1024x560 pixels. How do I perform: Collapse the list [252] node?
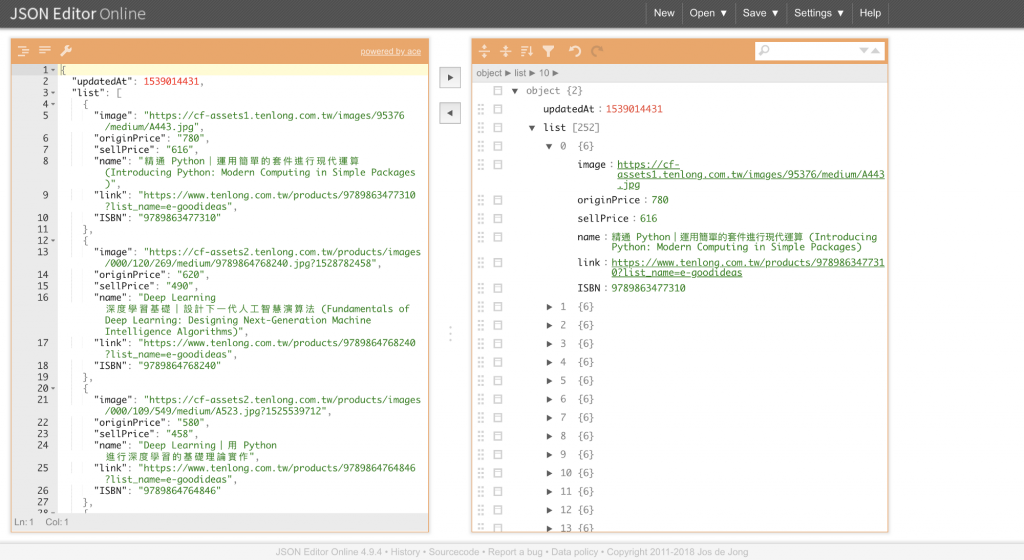(x=532, y=128)
